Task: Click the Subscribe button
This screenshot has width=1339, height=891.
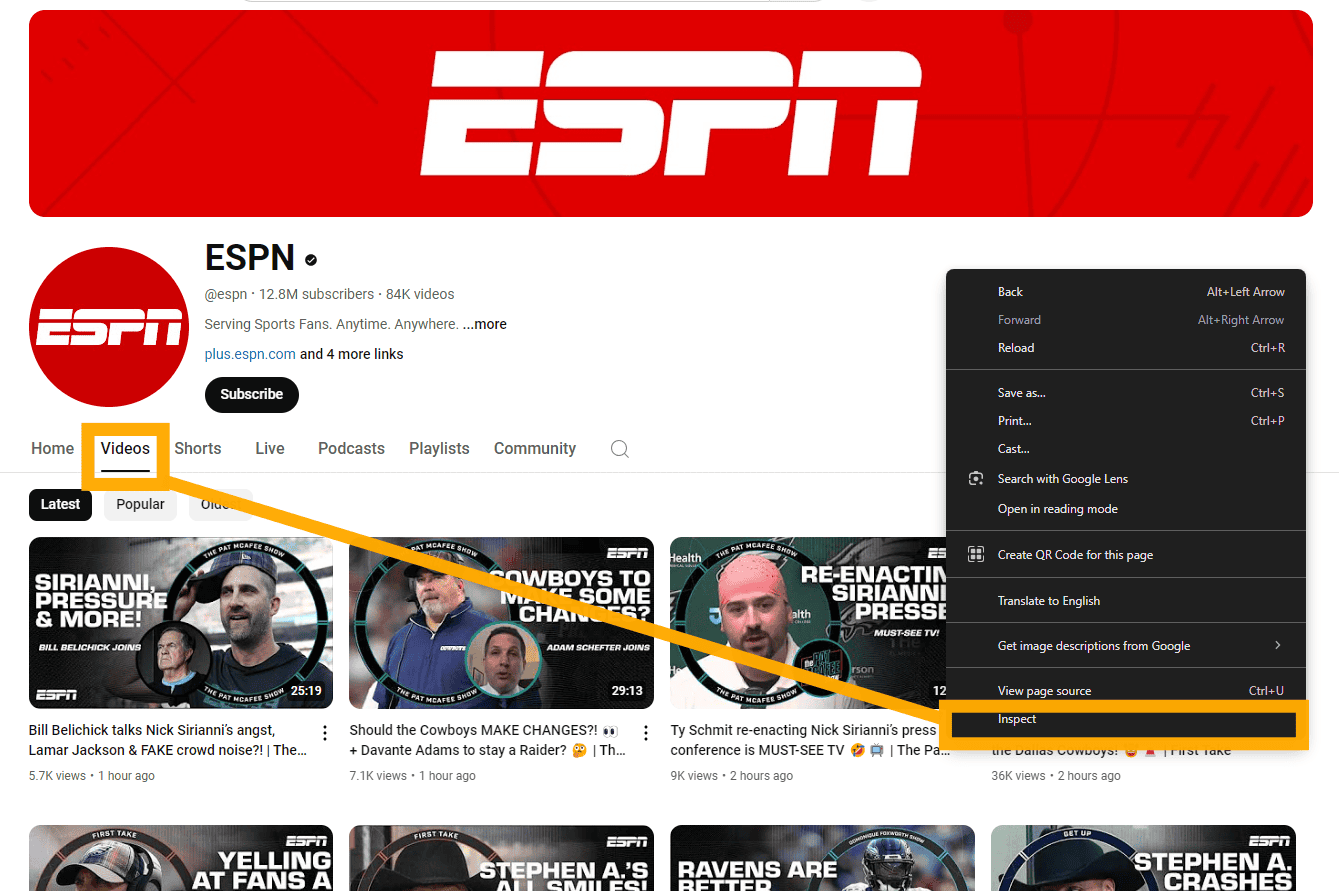Action: coord(252,394)
